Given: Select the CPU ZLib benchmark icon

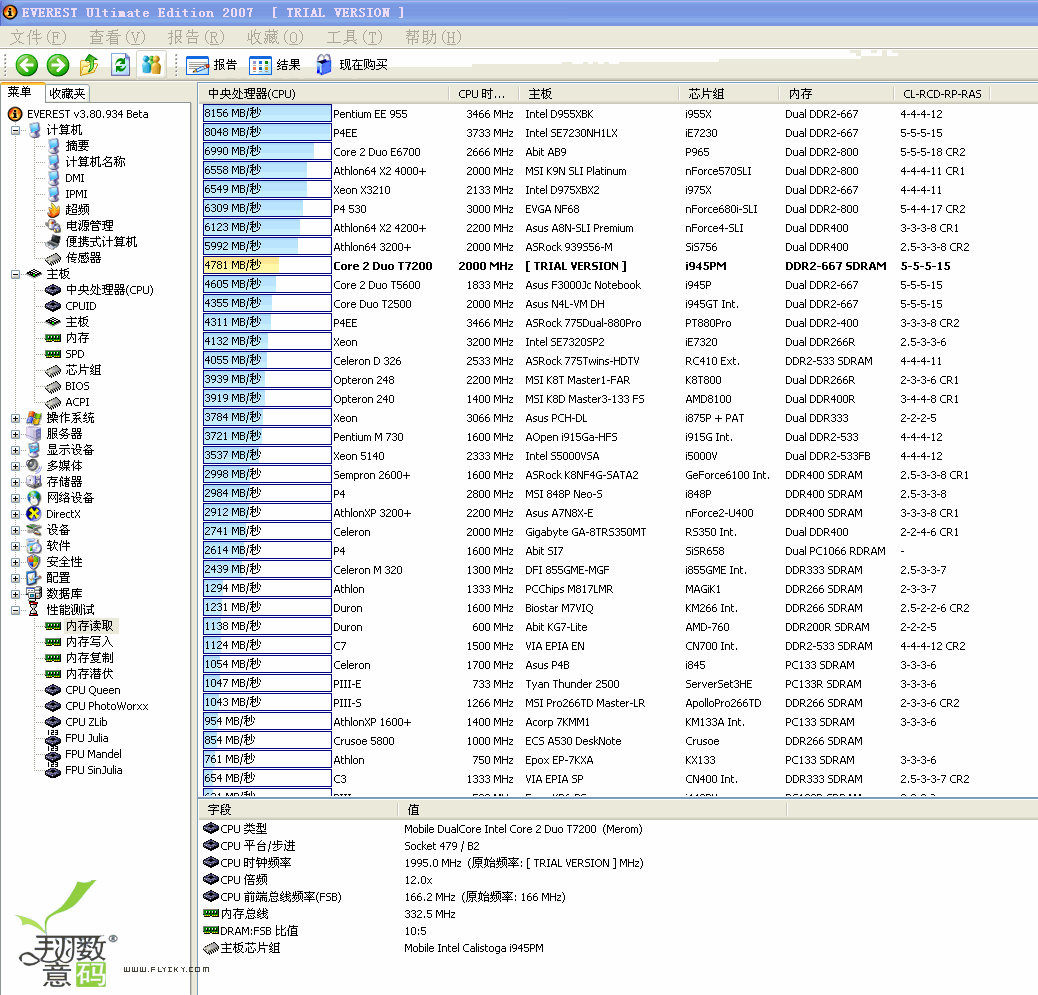Looking at the screenshot, I should pyautogui.click(x=53, y=722).
